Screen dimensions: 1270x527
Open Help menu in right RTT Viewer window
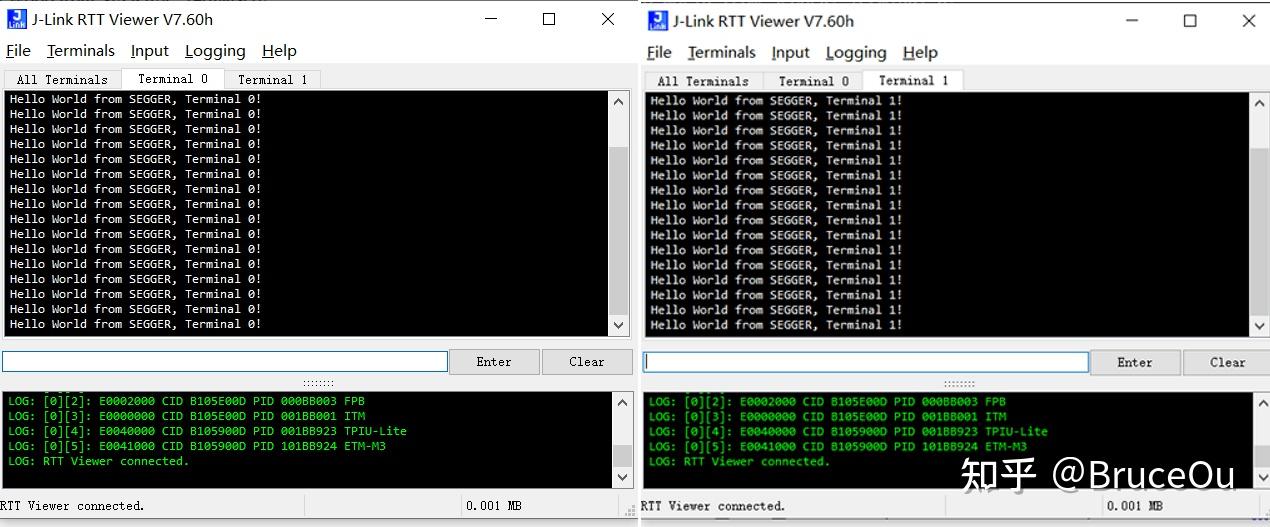[920, 52]
